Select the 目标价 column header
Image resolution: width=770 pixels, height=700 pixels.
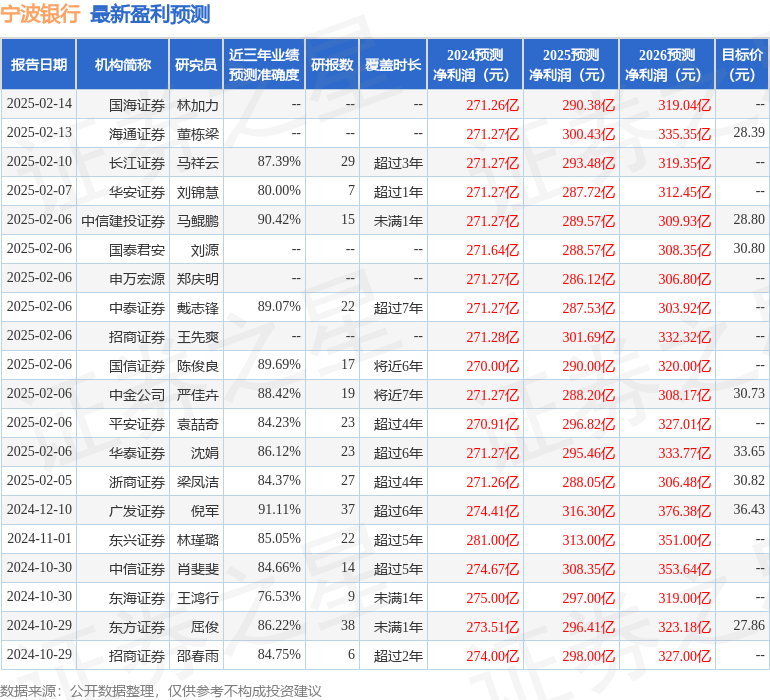point(742,64)
